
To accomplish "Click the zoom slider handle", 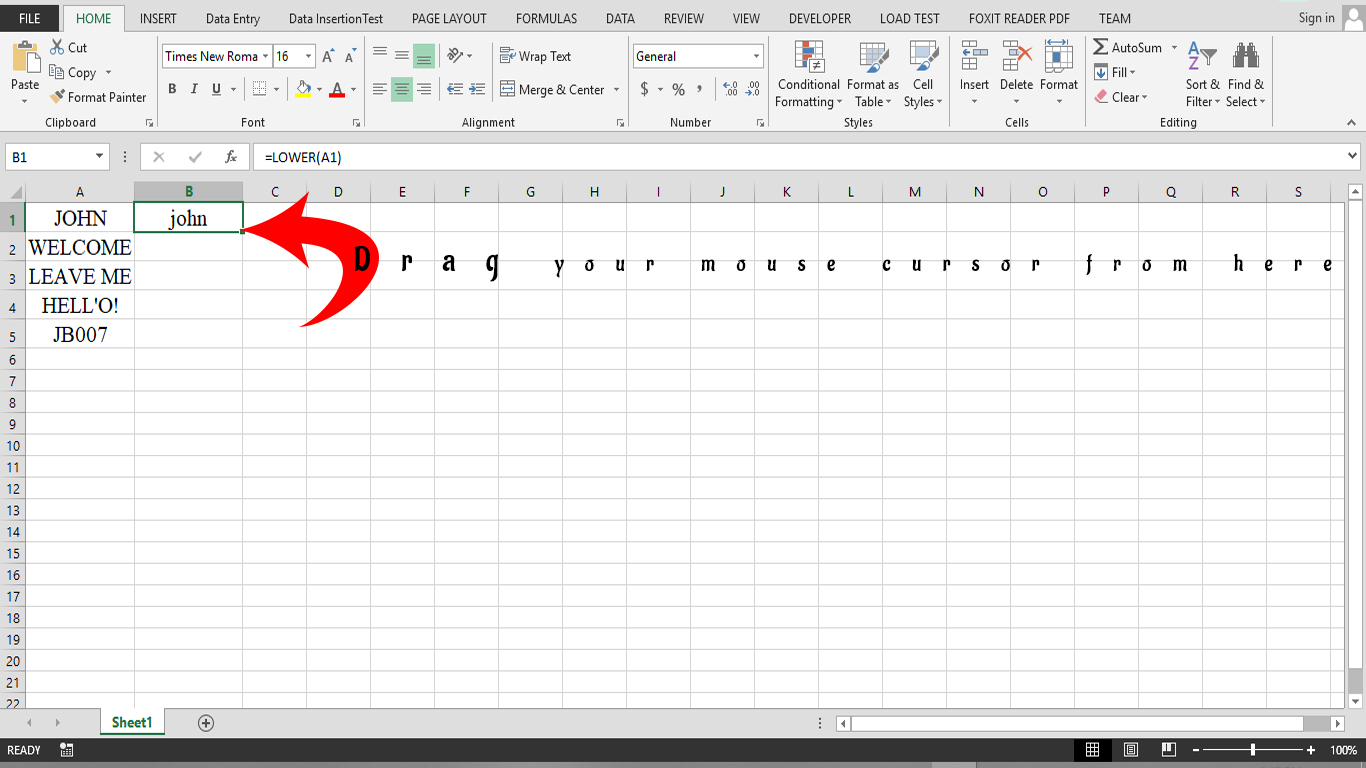I will click(x=1253, y=750).
